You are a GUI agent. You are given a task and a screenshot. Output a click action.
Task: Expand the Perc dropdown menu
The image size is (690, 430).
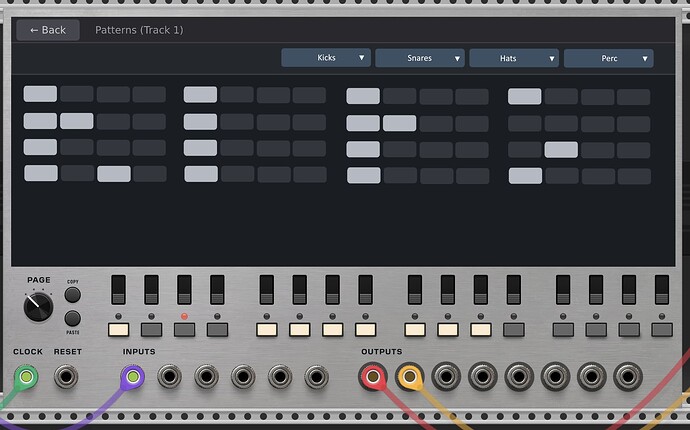[609, 58]
